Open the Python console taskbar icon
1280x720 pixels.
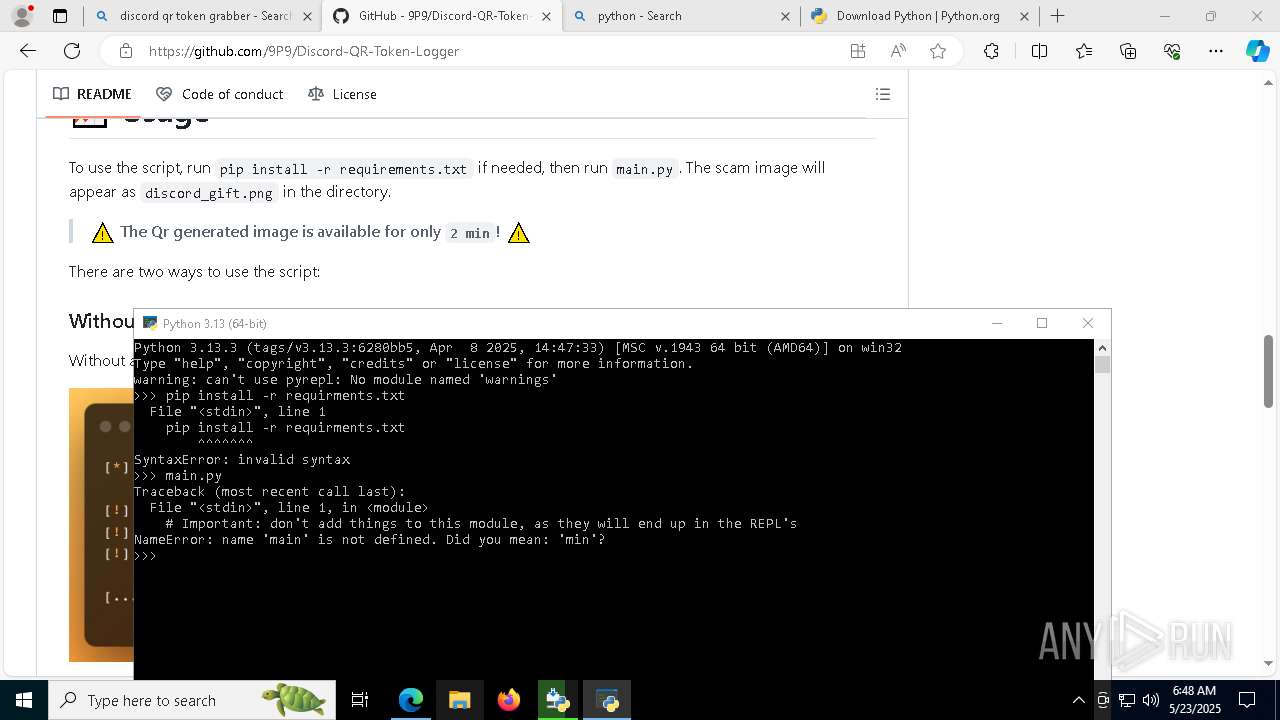point(607,700)
